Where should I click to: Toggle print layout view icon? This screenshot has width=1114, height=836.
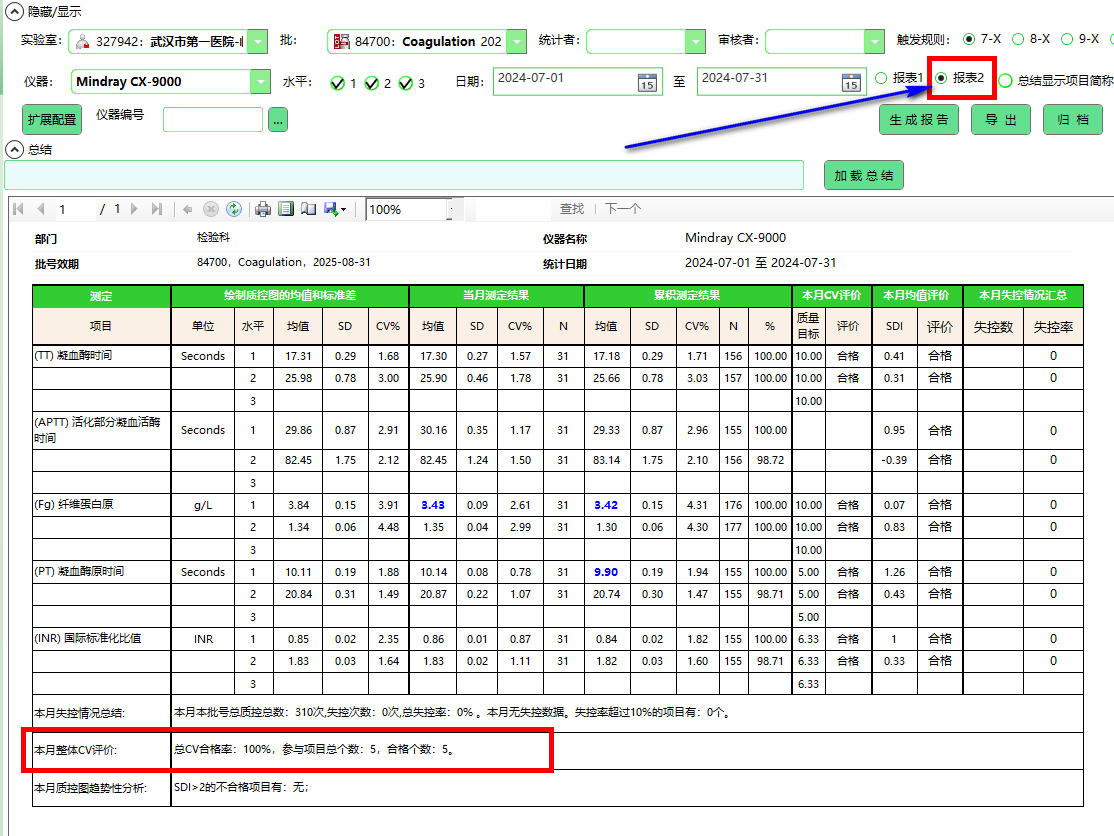click(x=286, y=209)
